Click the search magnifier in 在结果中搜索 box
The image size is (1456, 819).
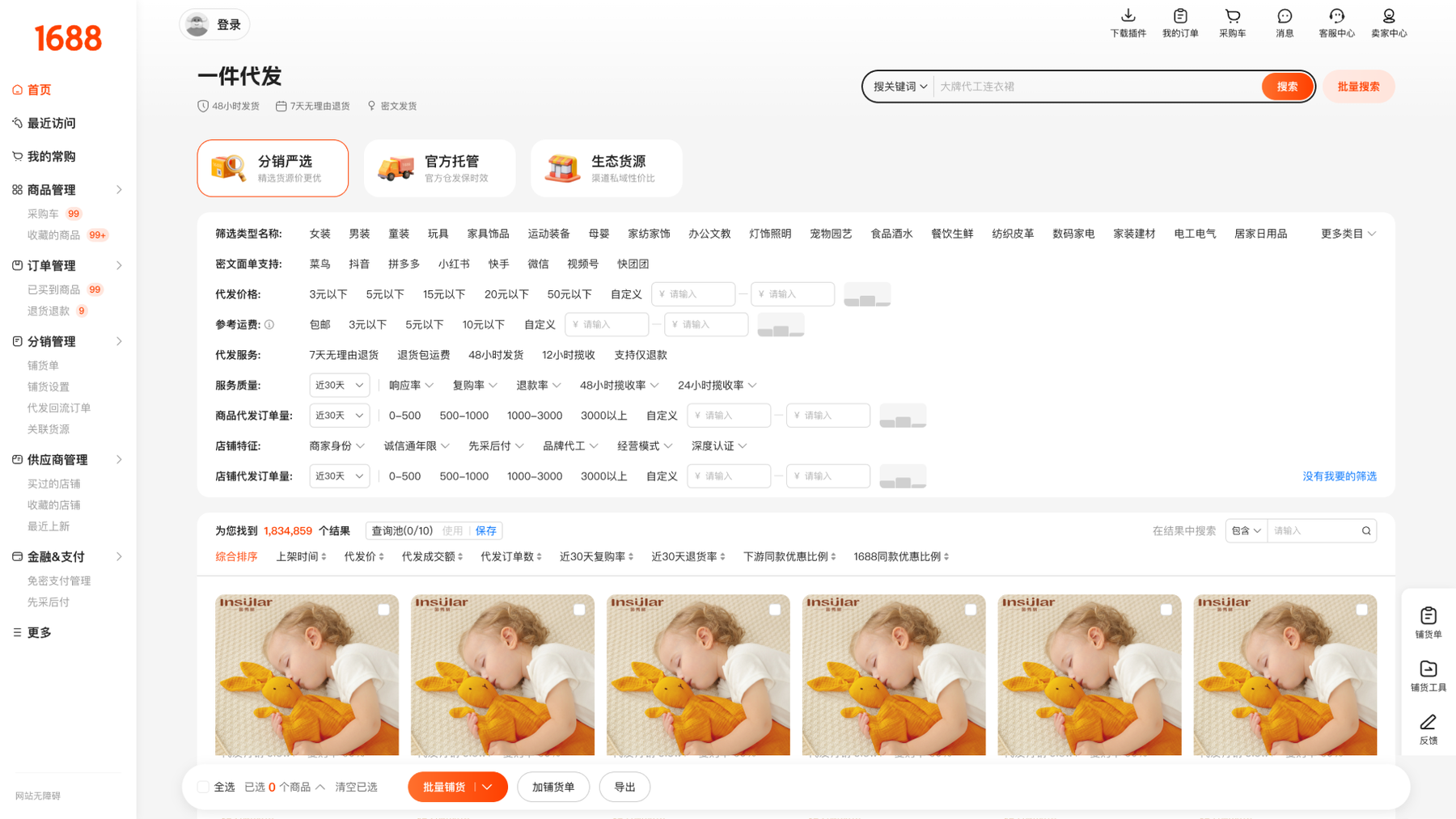pos(1366,531)
